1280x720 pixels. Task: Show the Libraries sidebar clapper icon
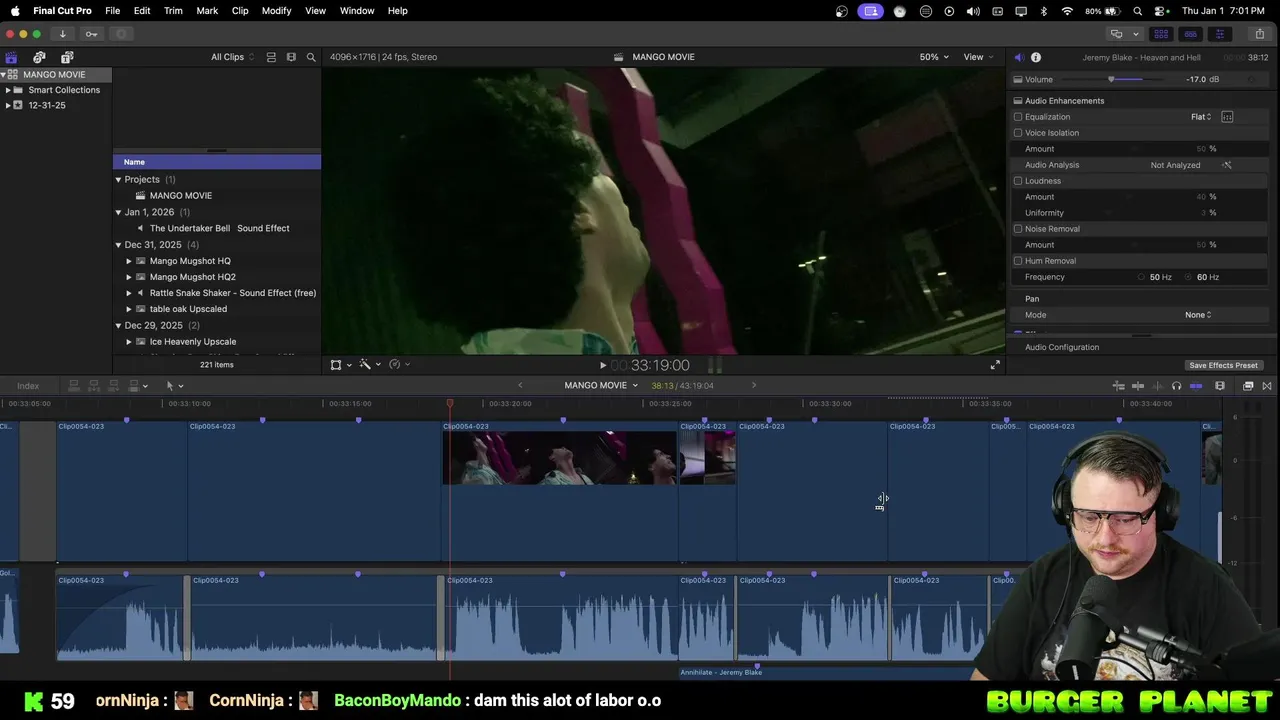pos(11,57)
